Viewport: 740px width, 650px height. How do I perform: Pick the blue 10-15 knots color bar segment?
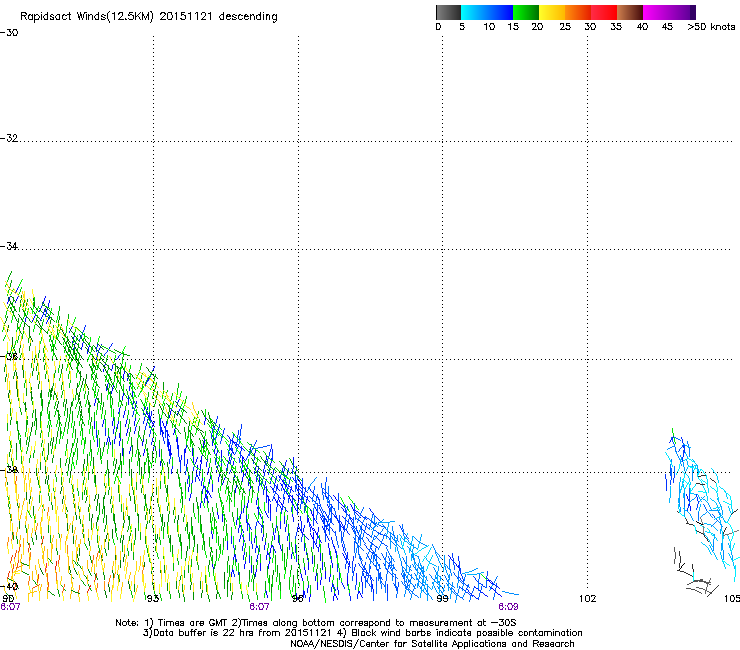pos(500,12)
